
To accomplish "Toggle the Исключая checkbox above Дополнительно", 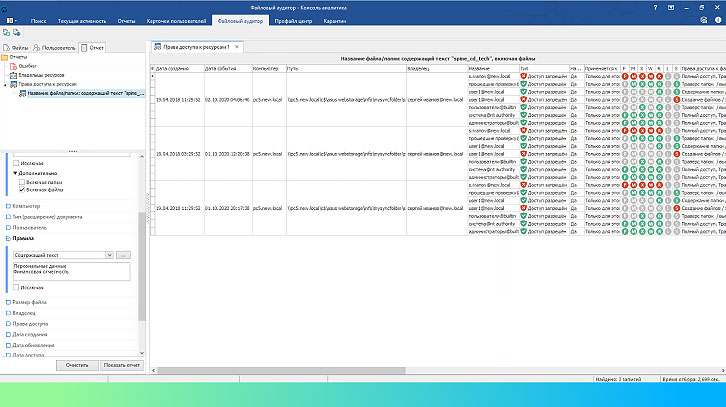I will [16, 163].
